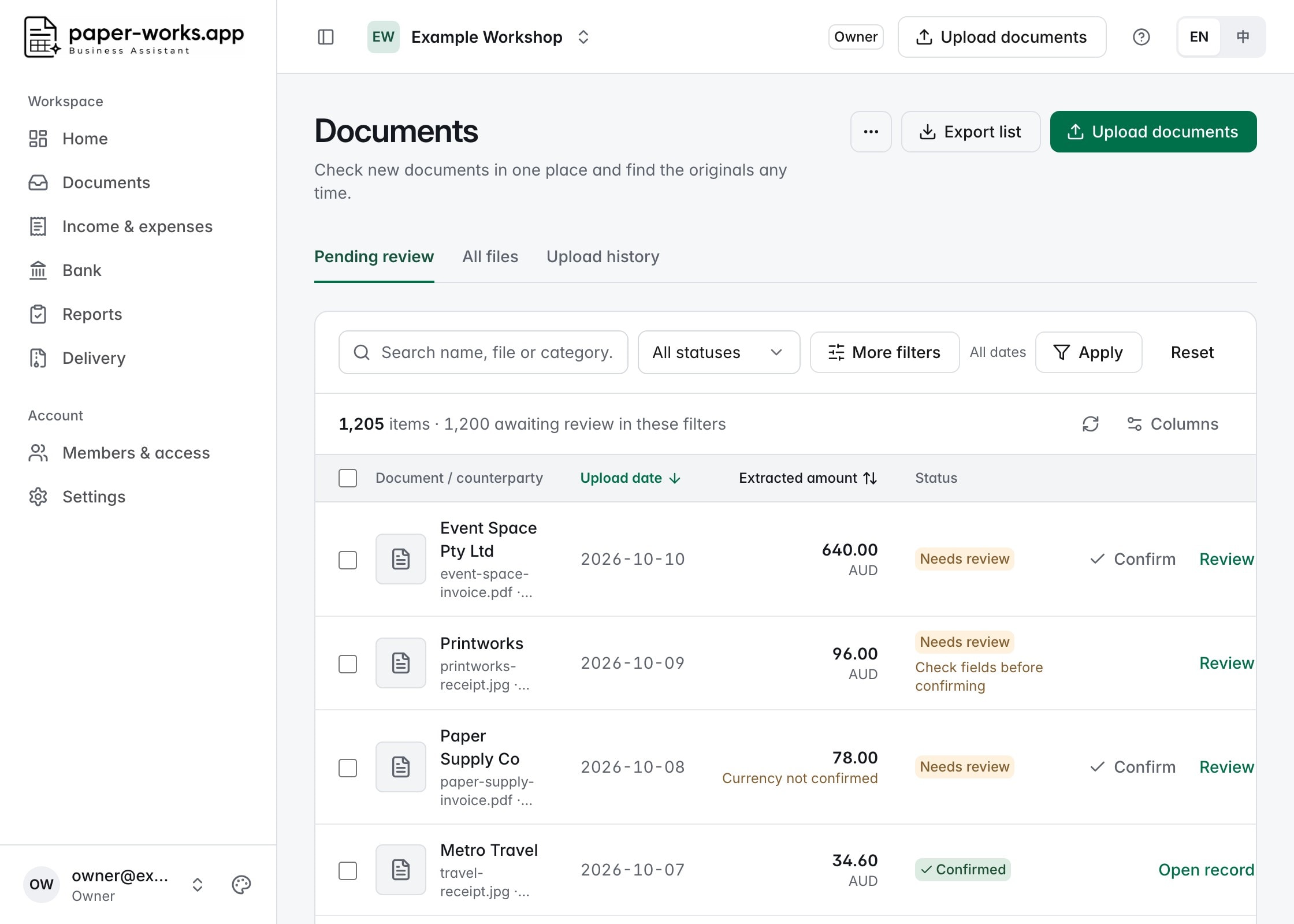
Task: Click the Export list button
Action: [970, 132]
